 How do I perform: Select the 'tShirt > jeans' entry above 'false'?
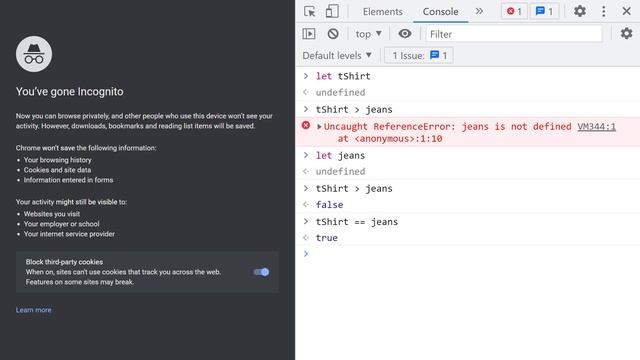click(354, 188)
